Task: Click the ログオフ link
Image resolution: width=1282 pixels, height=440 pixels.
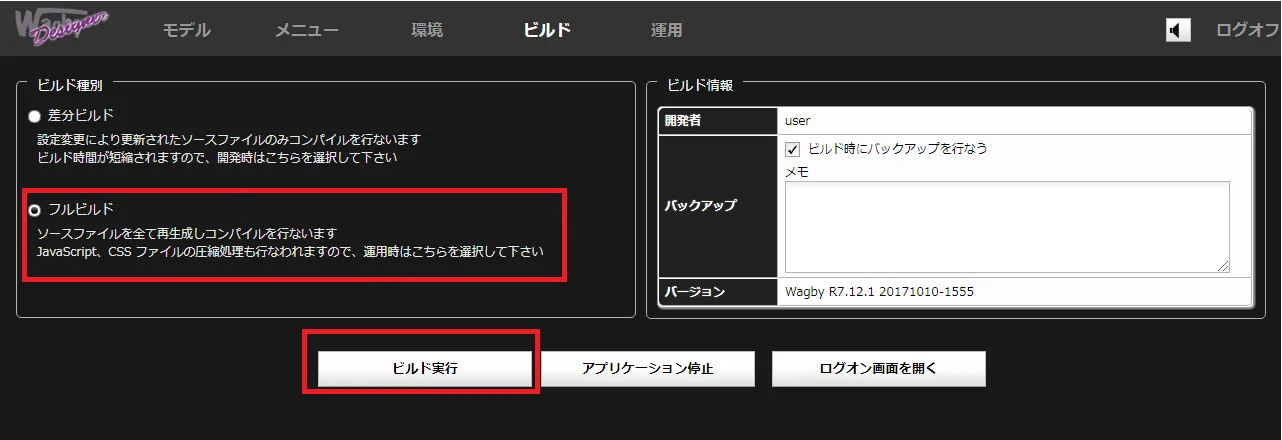Action: coord(1246,30)
